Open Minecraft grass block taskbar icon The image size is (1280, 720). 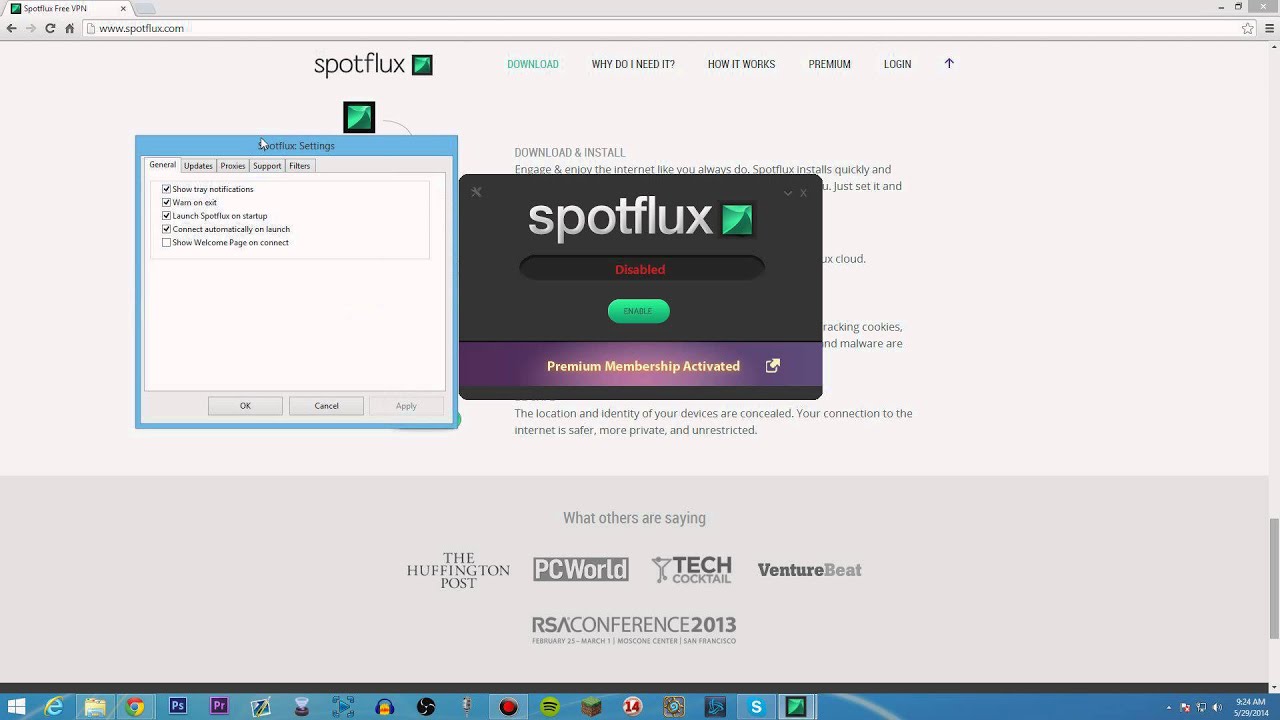click(x=591, y=707)
